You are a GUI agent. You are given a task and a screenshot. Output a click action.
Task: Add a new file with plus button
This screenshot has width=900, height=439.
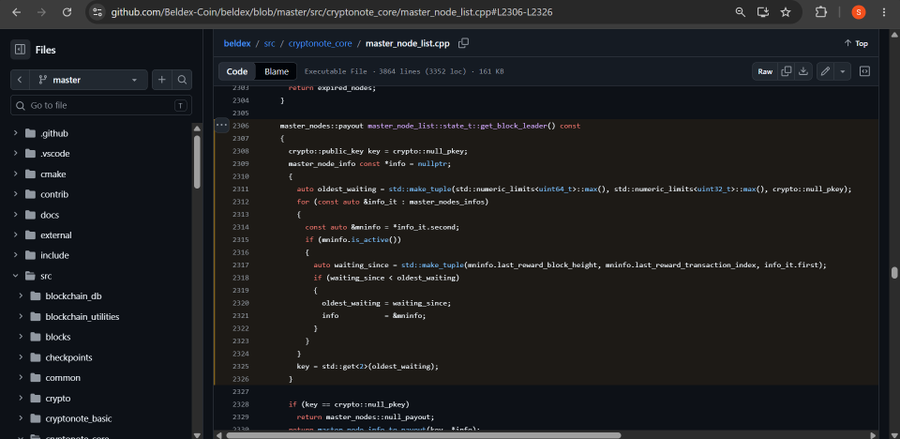coord(162,80)
